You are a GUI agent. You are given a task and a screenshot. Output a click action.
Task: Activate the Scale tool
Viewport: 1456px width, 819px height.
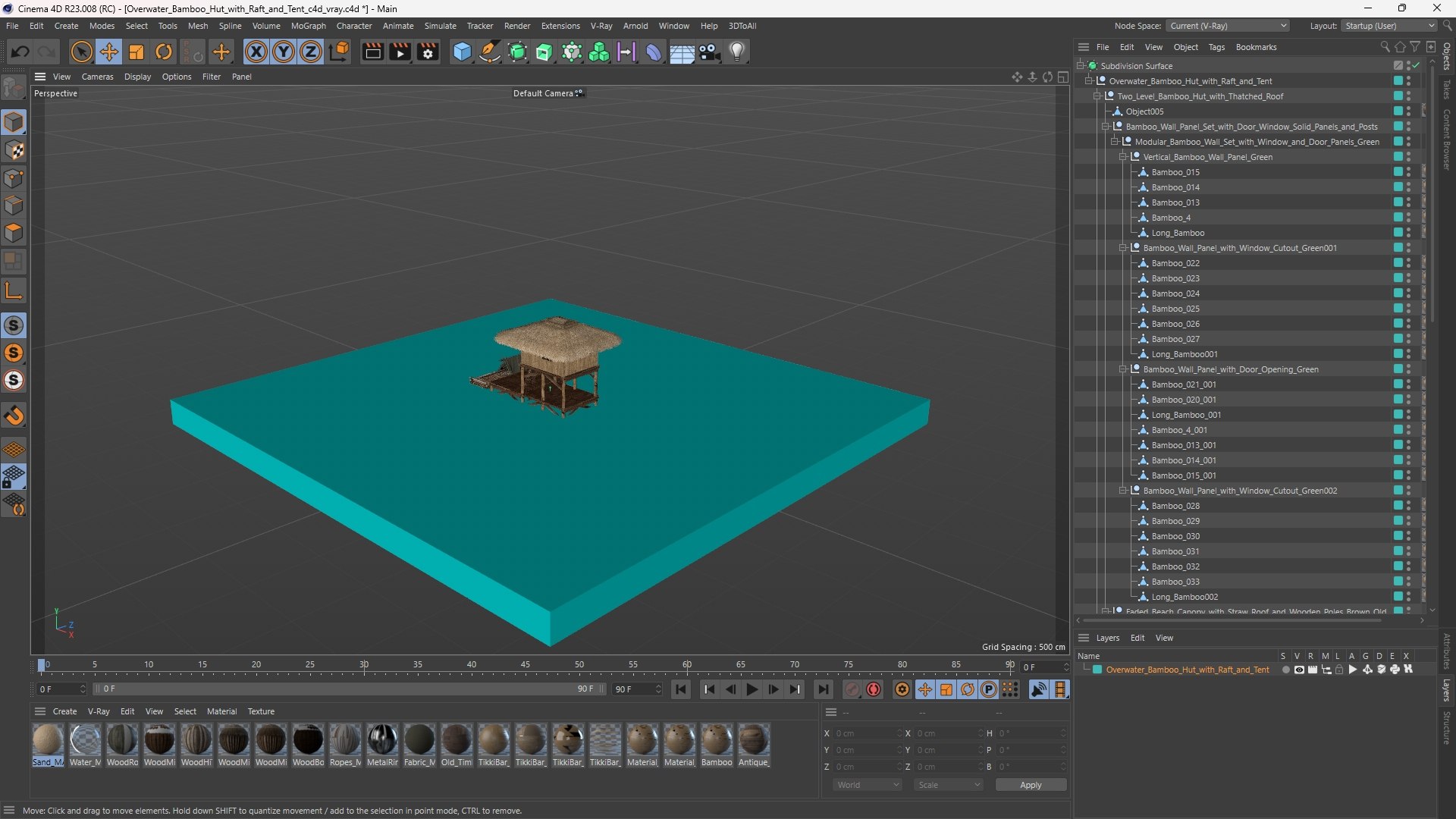[x=136, y=52]
